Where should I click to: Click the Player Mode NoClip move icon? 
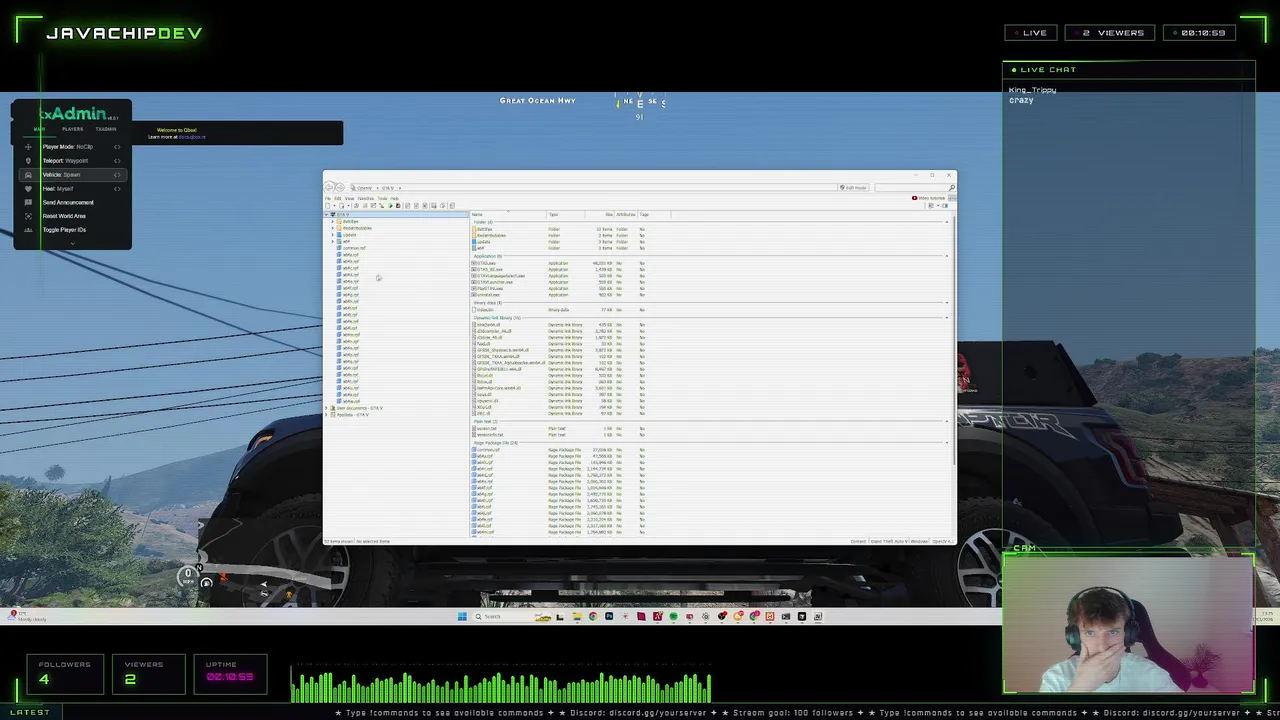tap(28, 147)
